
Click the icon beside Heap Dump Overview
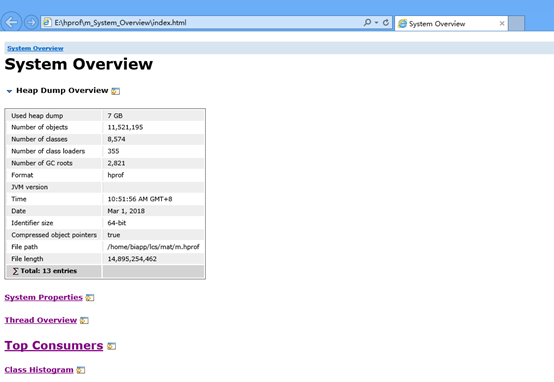[x=116, y=91]
